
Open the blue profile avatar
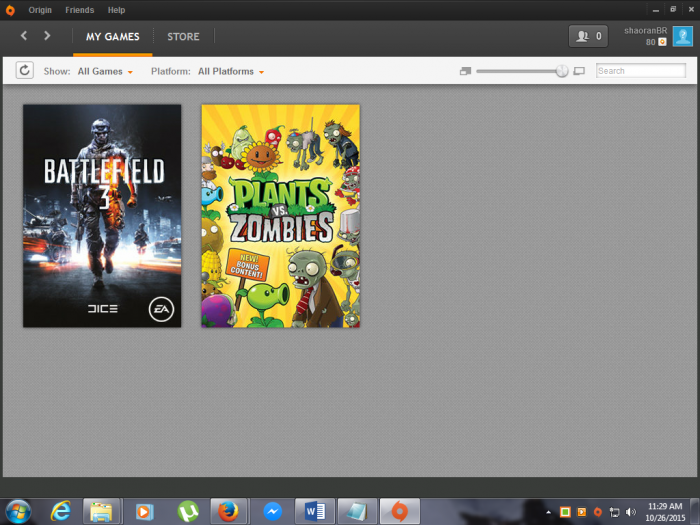tap(683, 36)
